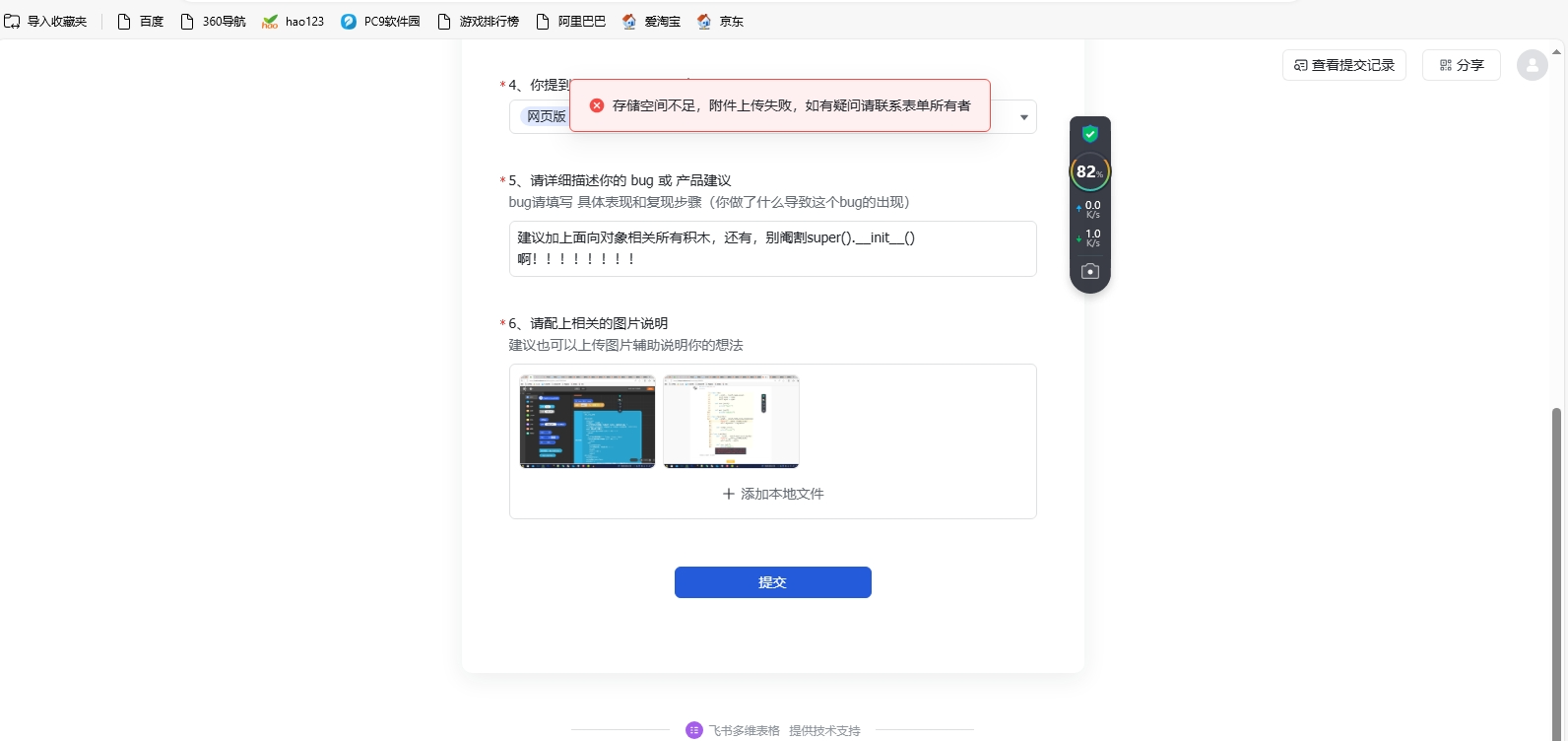Open the white code screenshot thumbnail
The height and width of the screenshot is (741, 1568).
731,421
